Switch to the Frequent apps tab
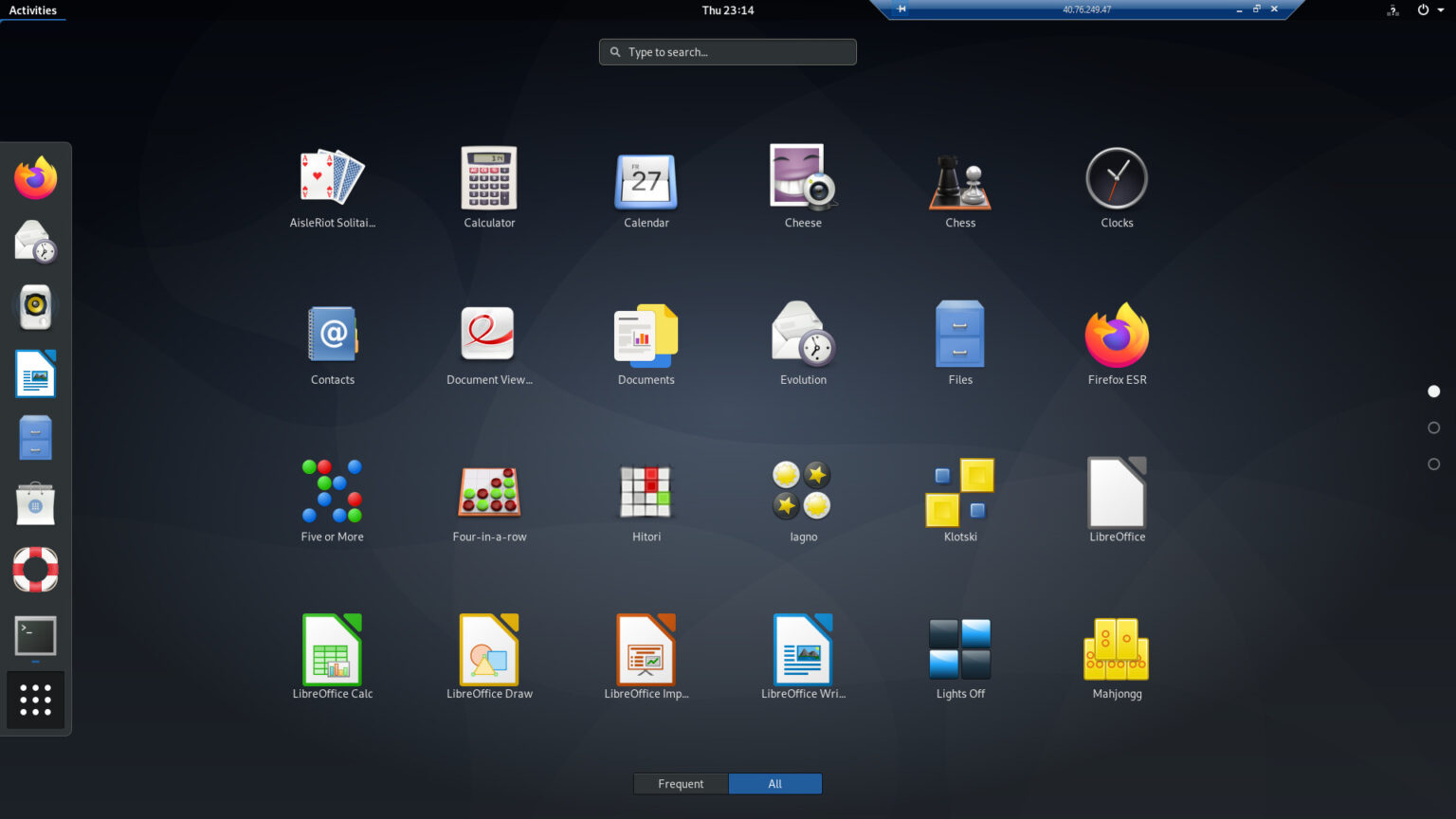The width and height of the screenshot is (1456, 819). tap(681, 784)
